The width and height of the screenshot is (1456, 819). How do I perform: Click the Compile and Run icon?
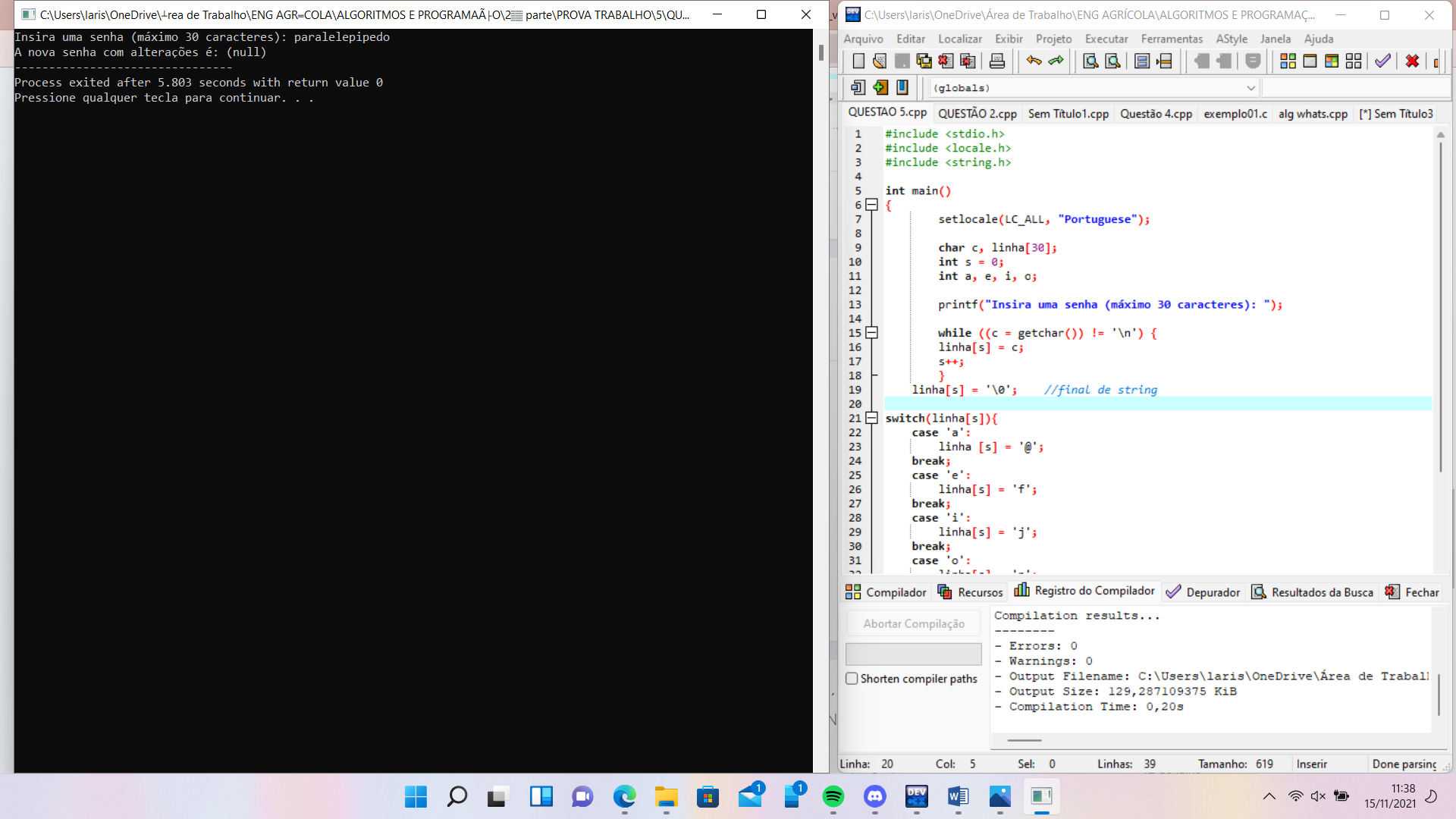click(x=1332, y=61)
